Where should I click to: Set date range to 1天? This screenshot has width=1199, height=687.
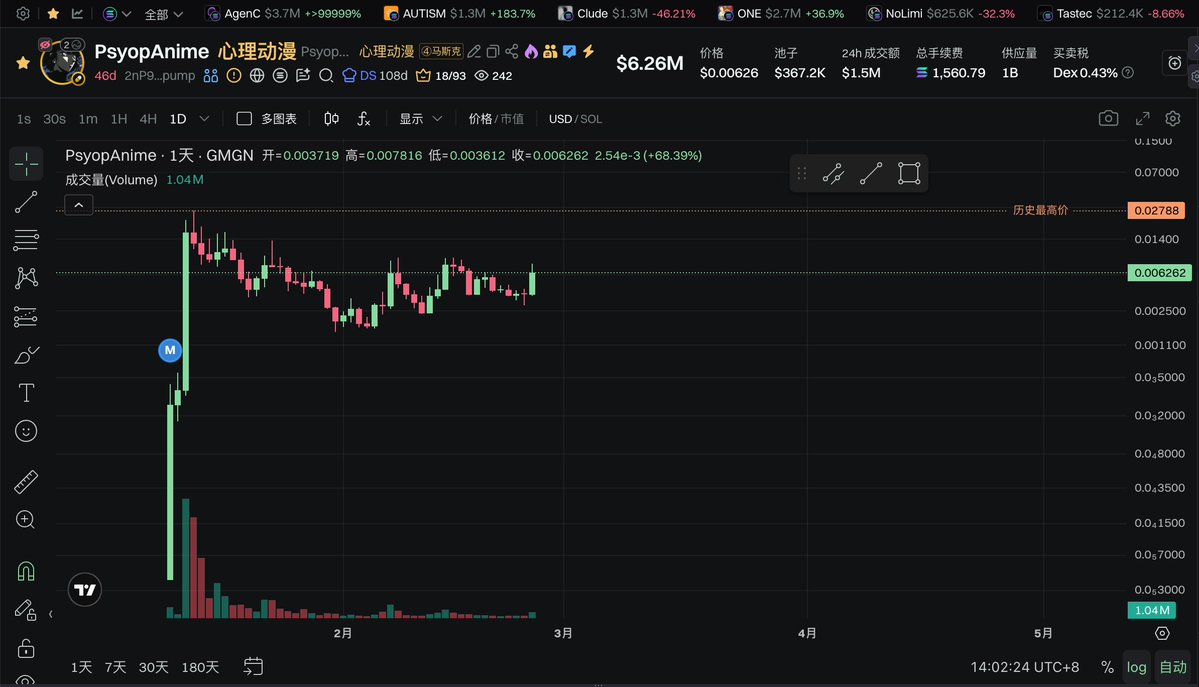pos(81,667)
